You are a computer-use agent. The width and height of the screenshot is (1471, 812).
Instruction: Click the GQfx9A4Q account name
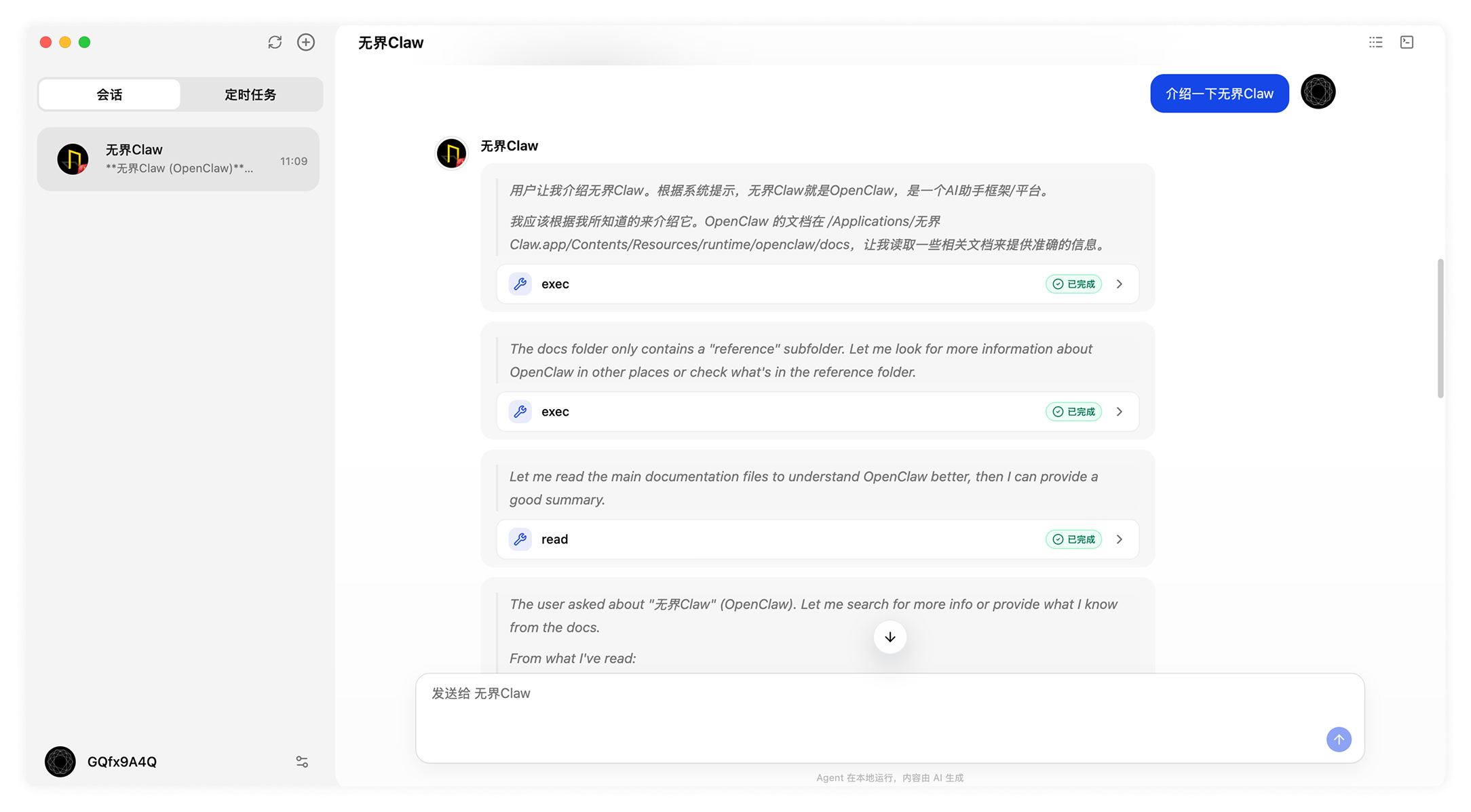pyautogui.click(x=122, y=762)
